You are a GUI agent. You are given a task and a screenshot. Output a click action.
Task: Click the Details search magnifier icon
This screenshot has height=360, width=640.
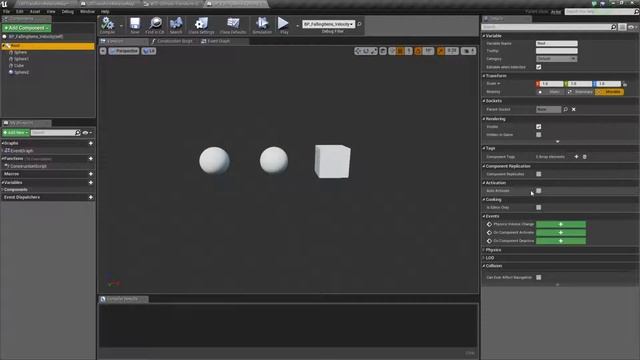613,27
